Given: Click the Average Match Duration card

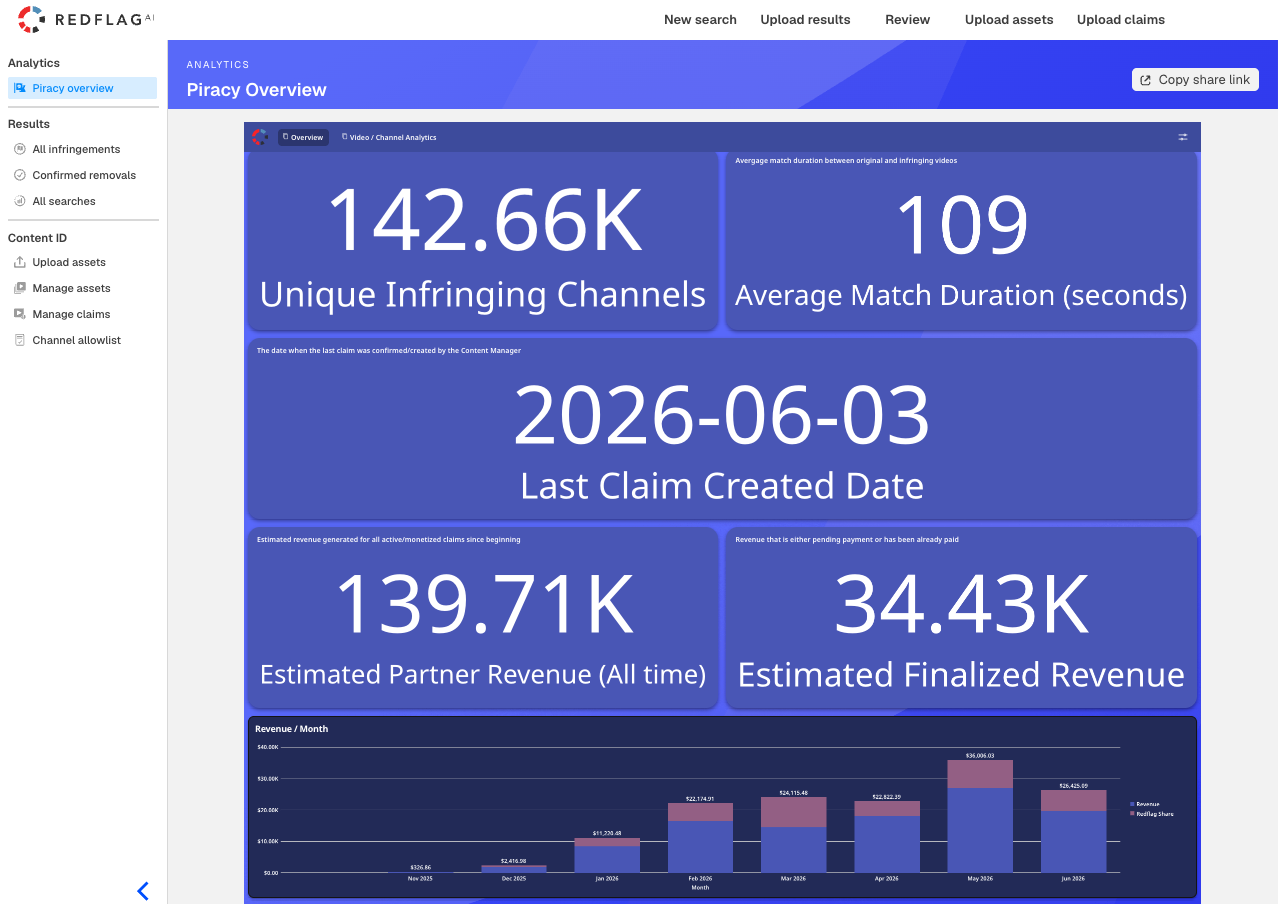Looking at the screenshot, I should pyautogui.click(x=961, y=241).
